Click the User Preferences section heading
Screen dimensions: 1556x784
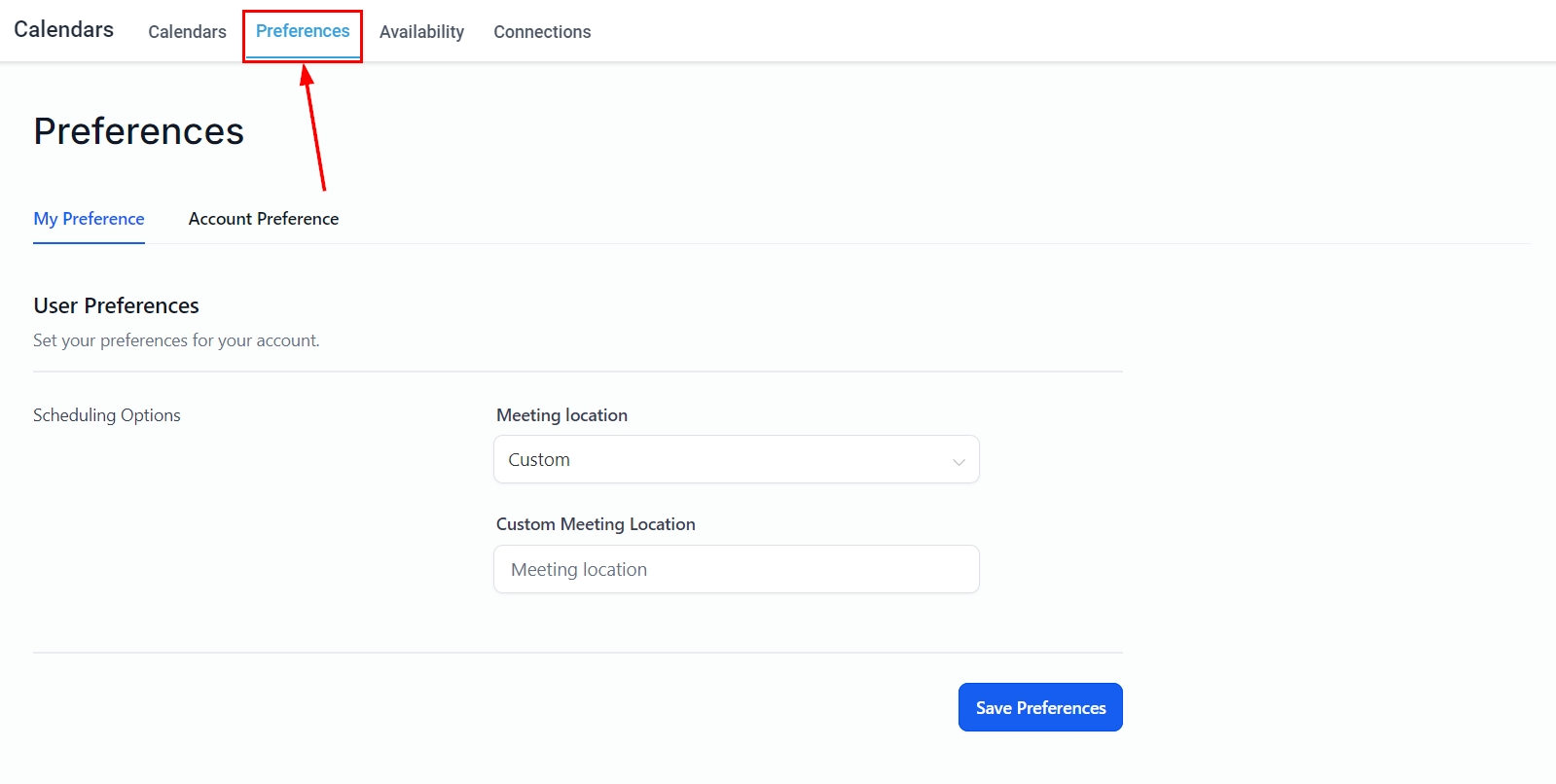click(116, 305)
